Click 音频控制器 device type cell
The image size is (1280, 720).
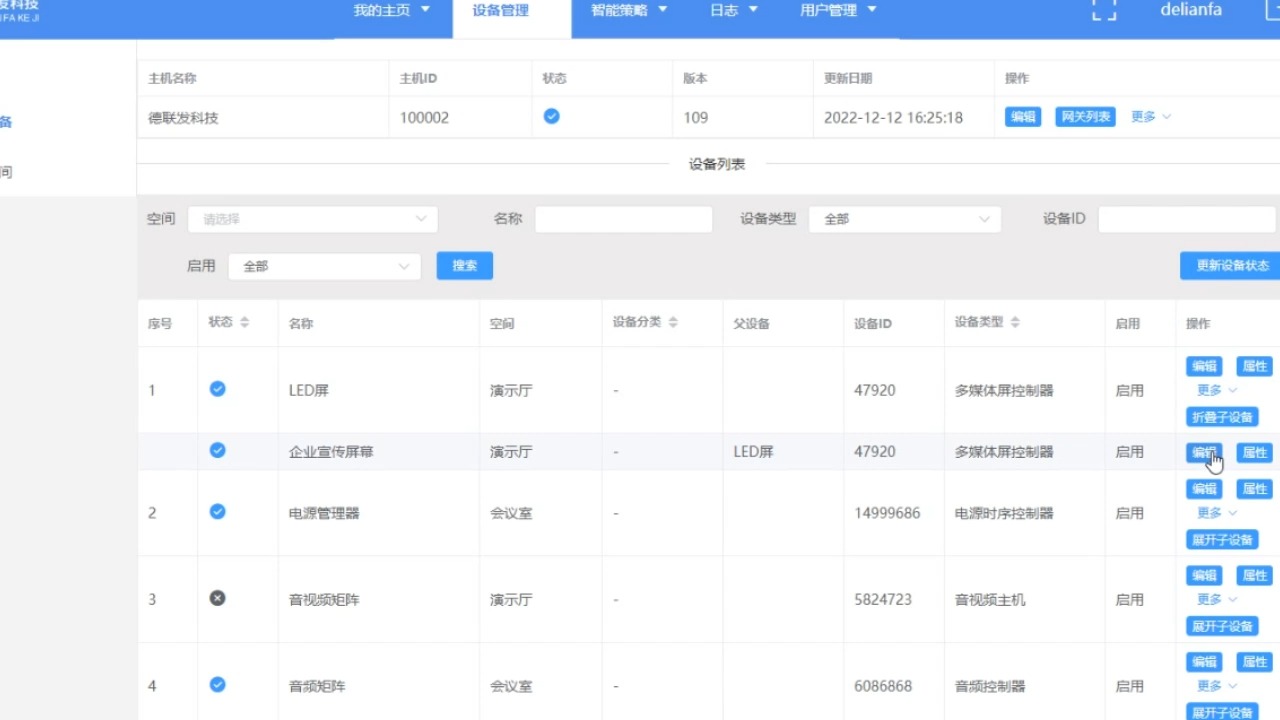(x=990, y=686)
